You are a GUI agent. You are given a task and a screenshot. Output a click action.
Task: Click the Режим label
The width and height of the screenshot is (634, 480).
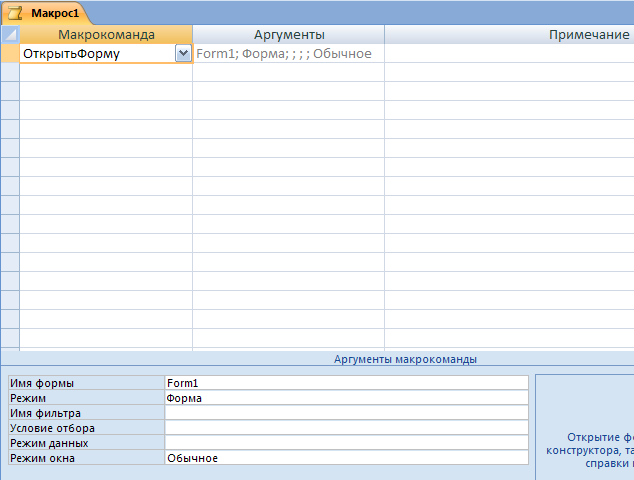[28, 398]
